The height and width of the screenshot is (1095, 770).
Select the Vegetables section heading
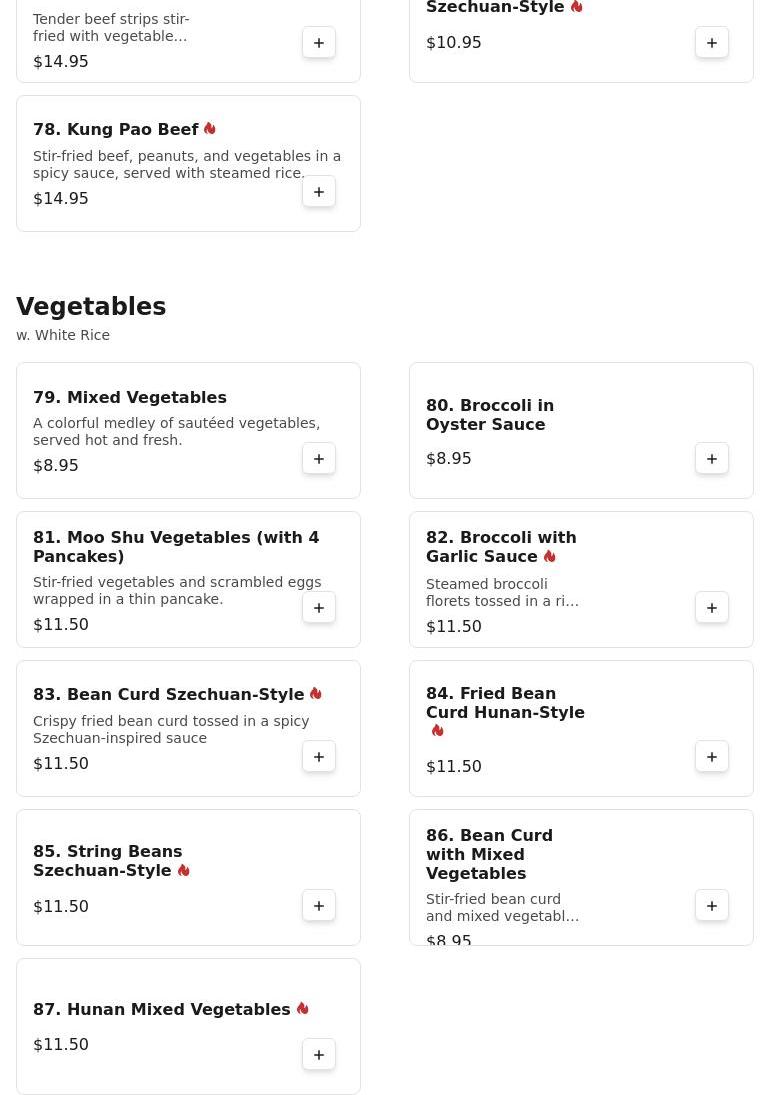[91, 306]
